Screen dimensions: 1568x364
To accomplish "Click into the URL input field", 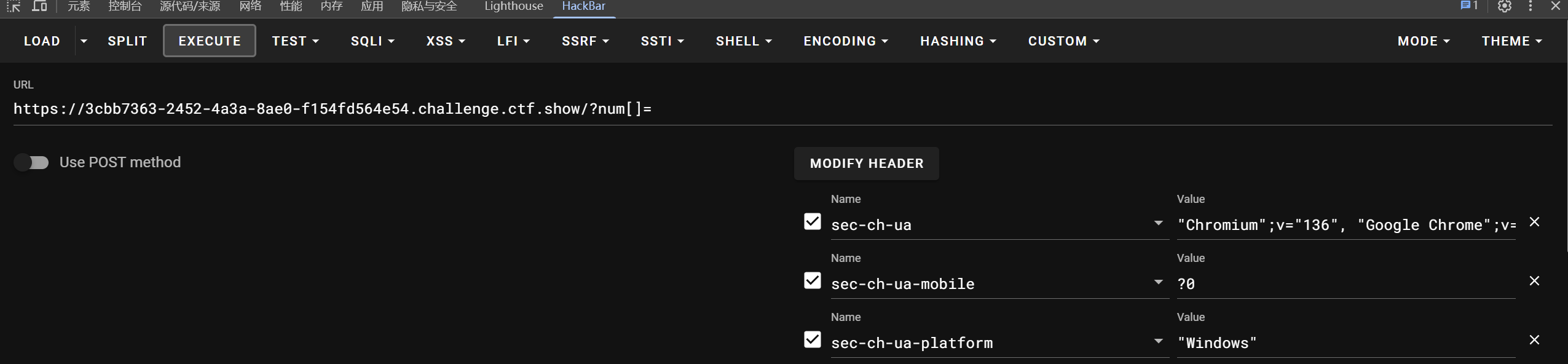I will pyautogui.click(x=738, y=109).
